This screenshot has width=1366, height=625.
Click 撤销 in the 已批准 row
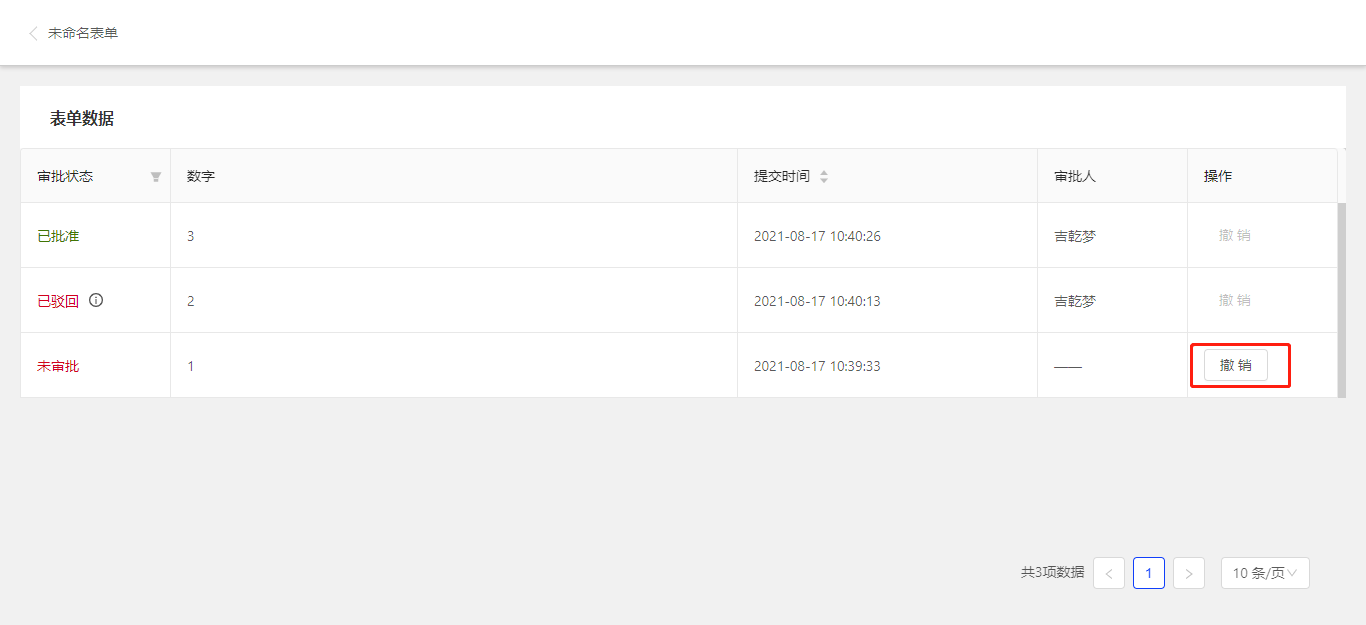[x=1236, y=236]
